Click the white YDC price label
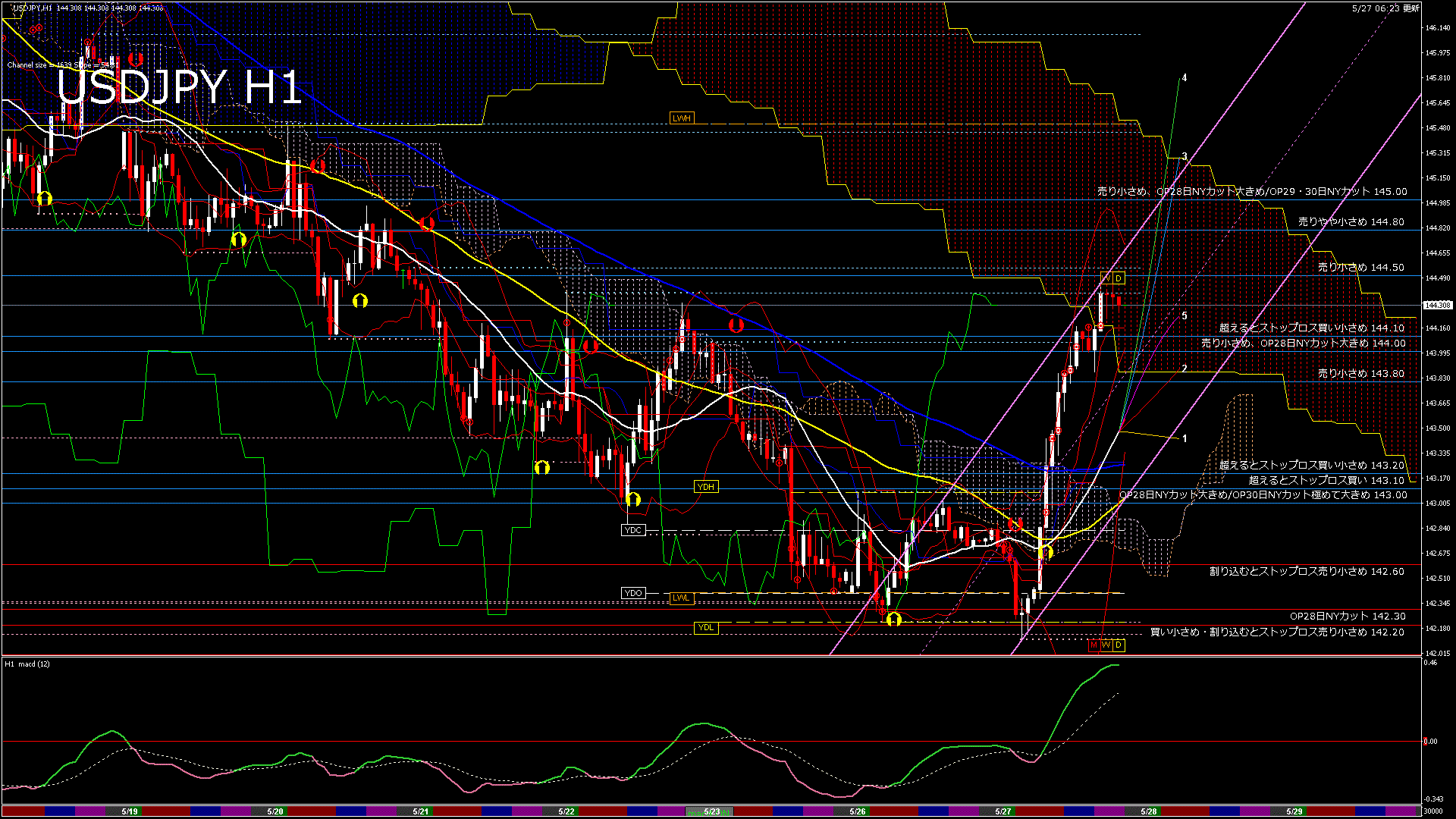Screen dimensions: 1456x819 click(632, 530)
